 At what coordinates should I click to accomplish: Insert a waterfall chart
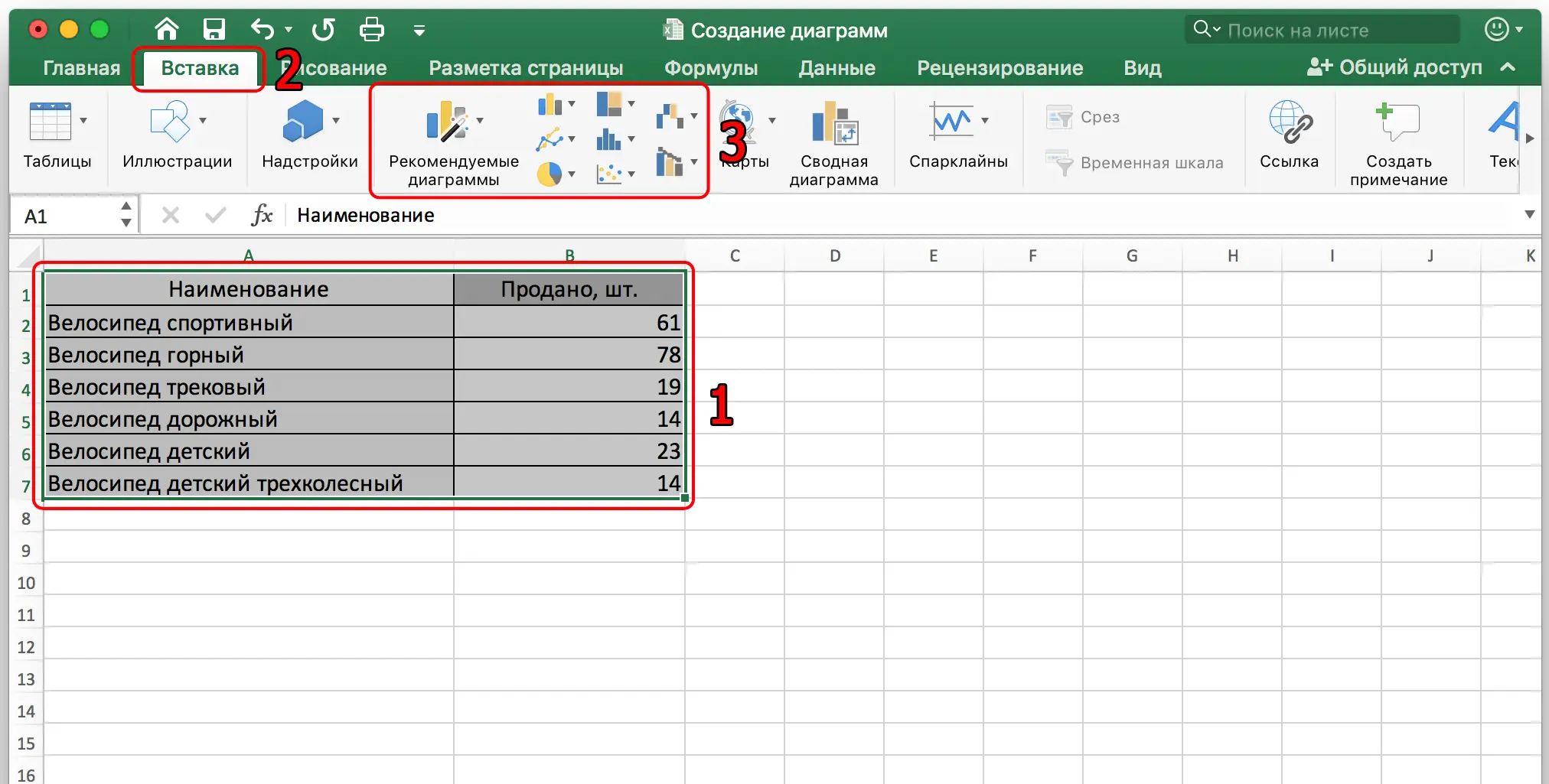point(670,116)
